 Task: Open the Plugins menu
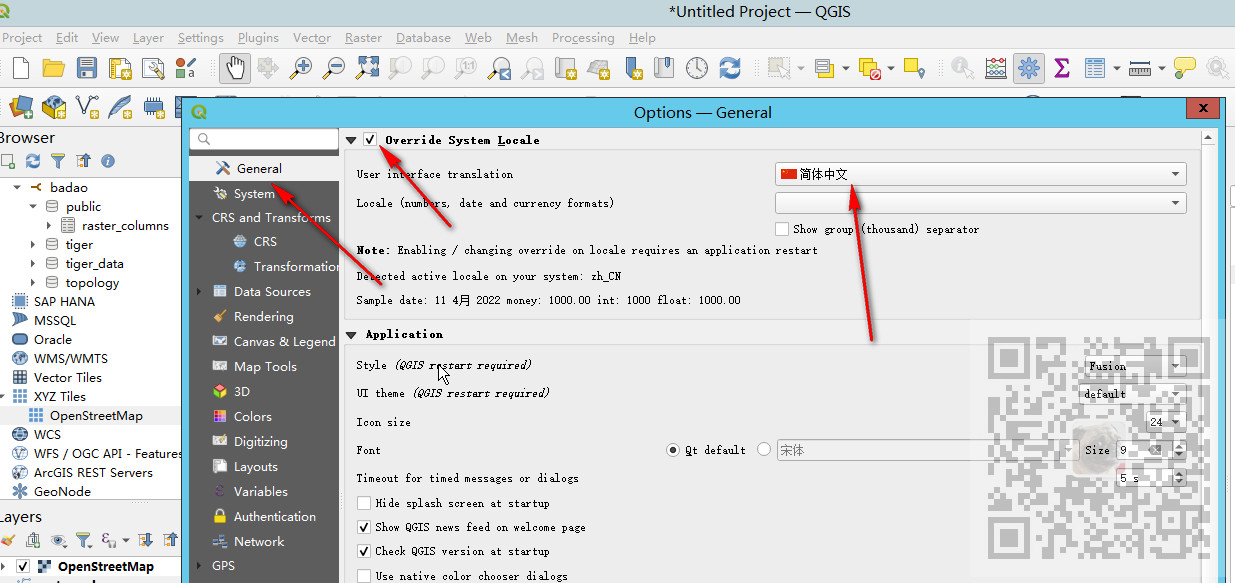click(258, 38)
